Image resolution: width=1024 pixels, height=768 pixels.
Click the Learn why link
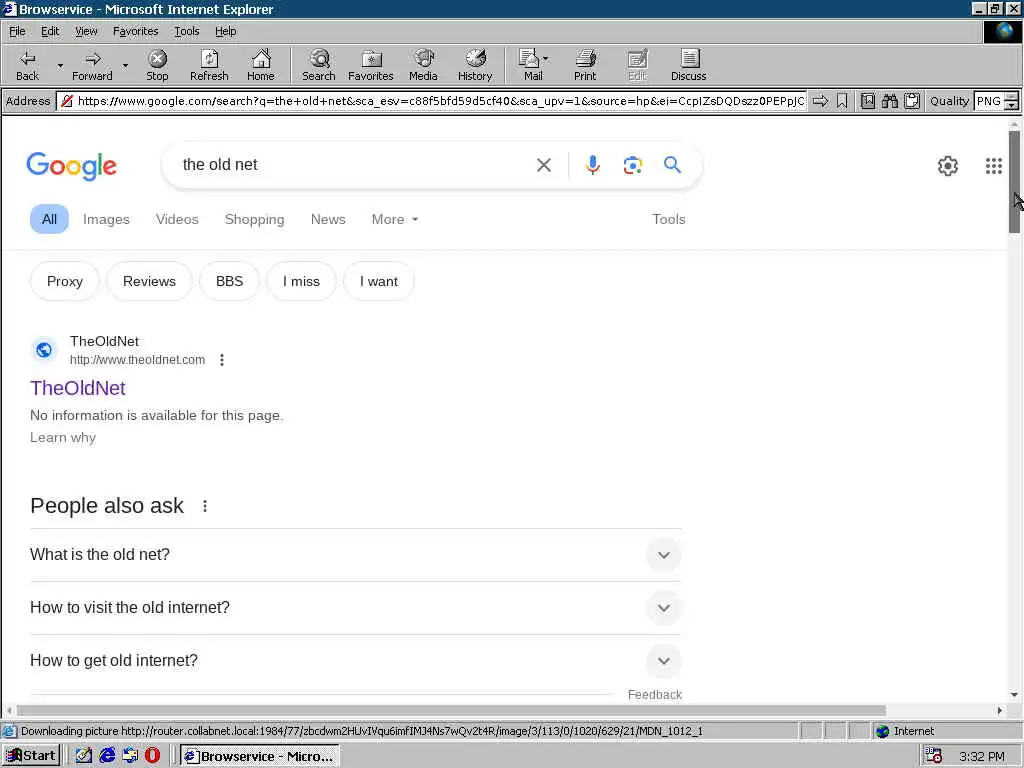(63, 438)
